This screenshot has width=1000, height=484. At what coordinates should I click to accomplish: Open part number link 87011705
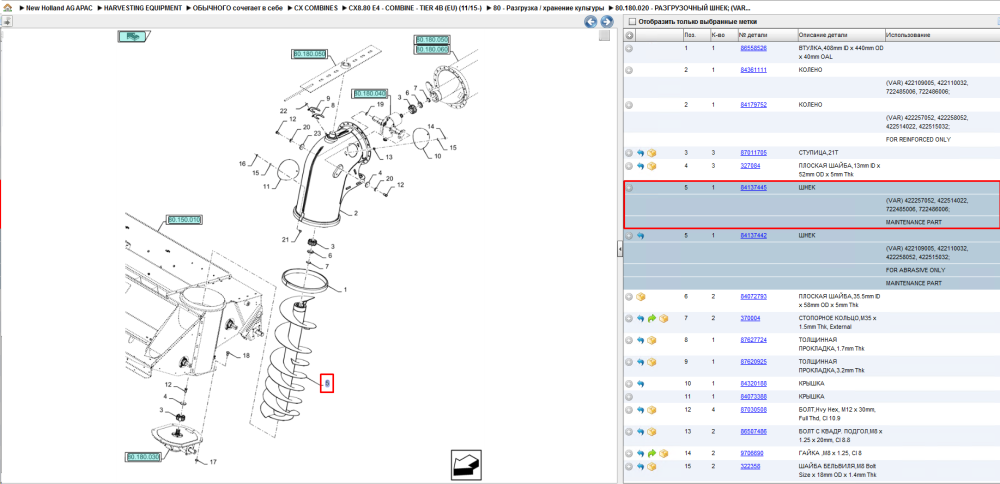coord(753,153)
